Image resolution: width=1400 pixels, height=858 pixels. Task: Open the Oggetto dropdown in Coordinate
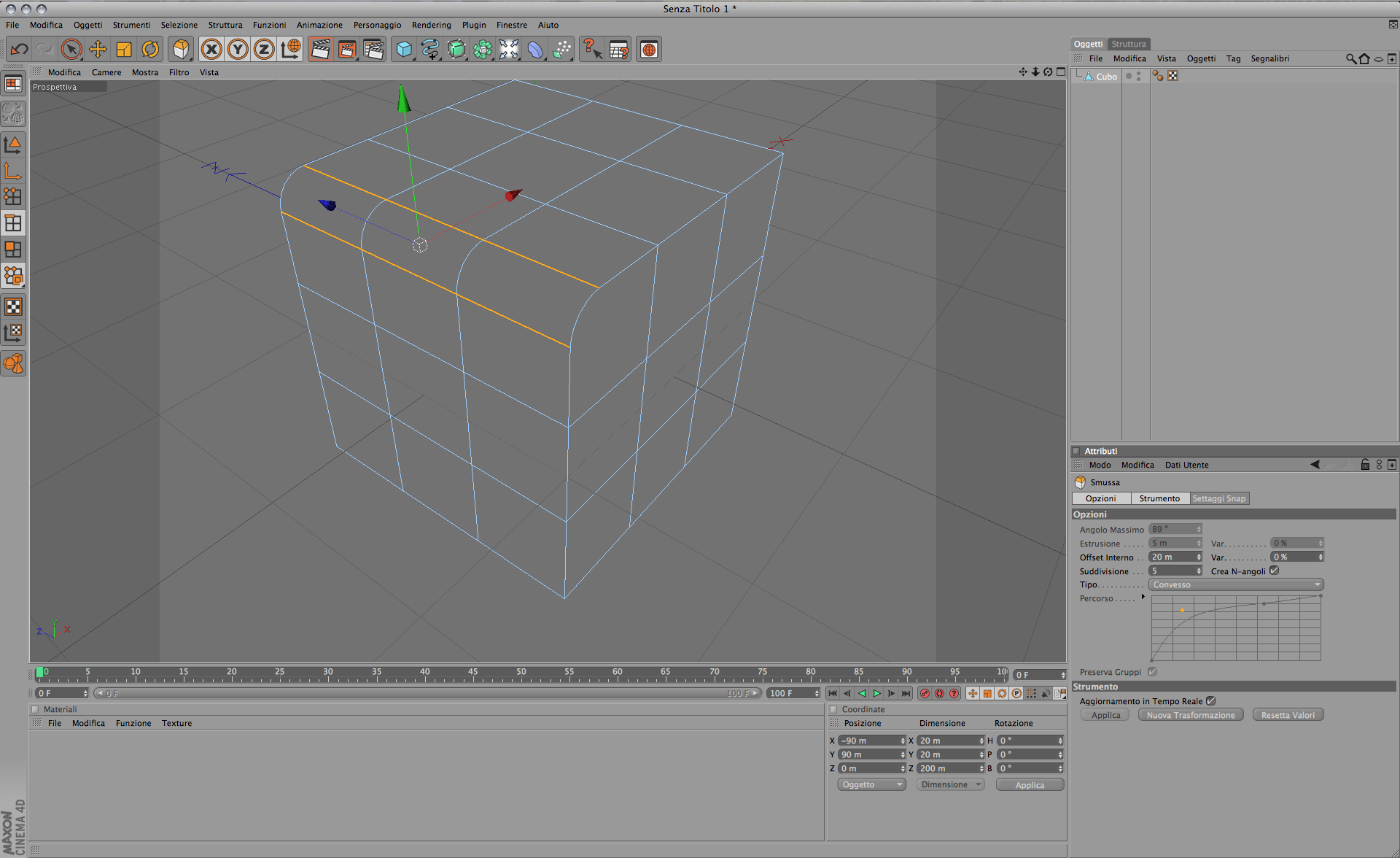[871, 784]
